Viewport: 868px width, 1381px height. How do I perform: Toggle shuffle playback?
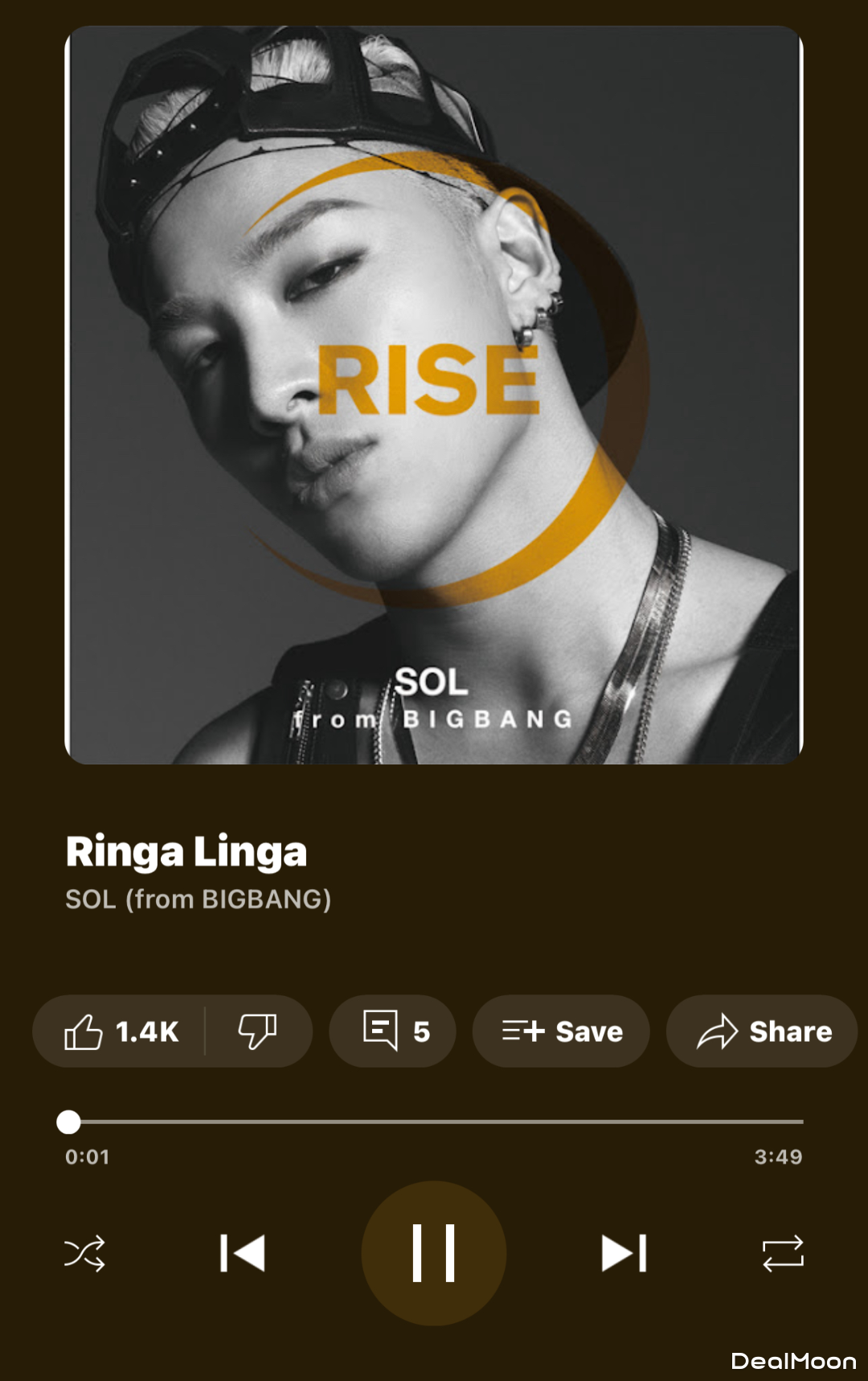point(84,1253)
